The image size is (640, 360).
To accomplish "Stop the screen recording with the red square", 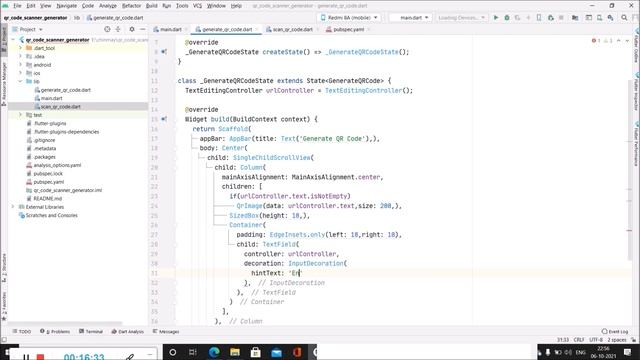I will click(40, 358).
